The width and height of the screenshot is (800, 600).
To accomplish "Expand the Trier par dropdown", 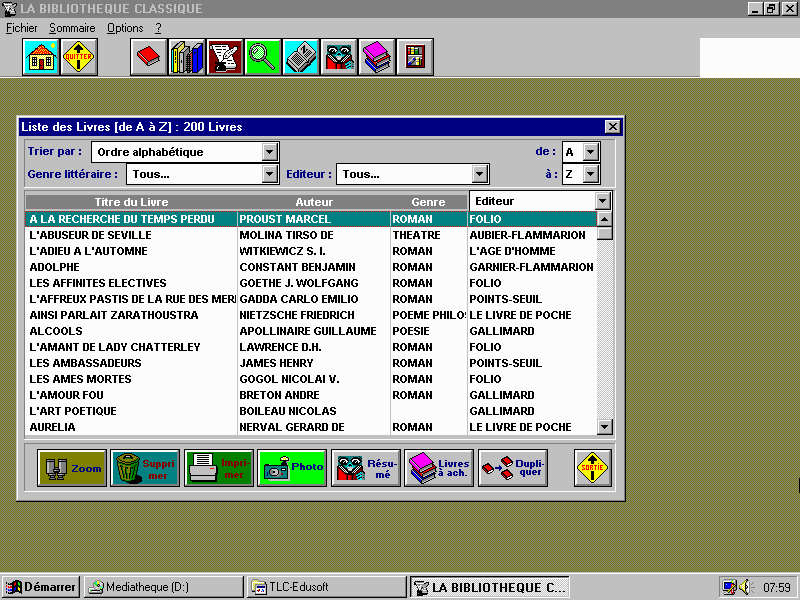I will pos(270,152).
